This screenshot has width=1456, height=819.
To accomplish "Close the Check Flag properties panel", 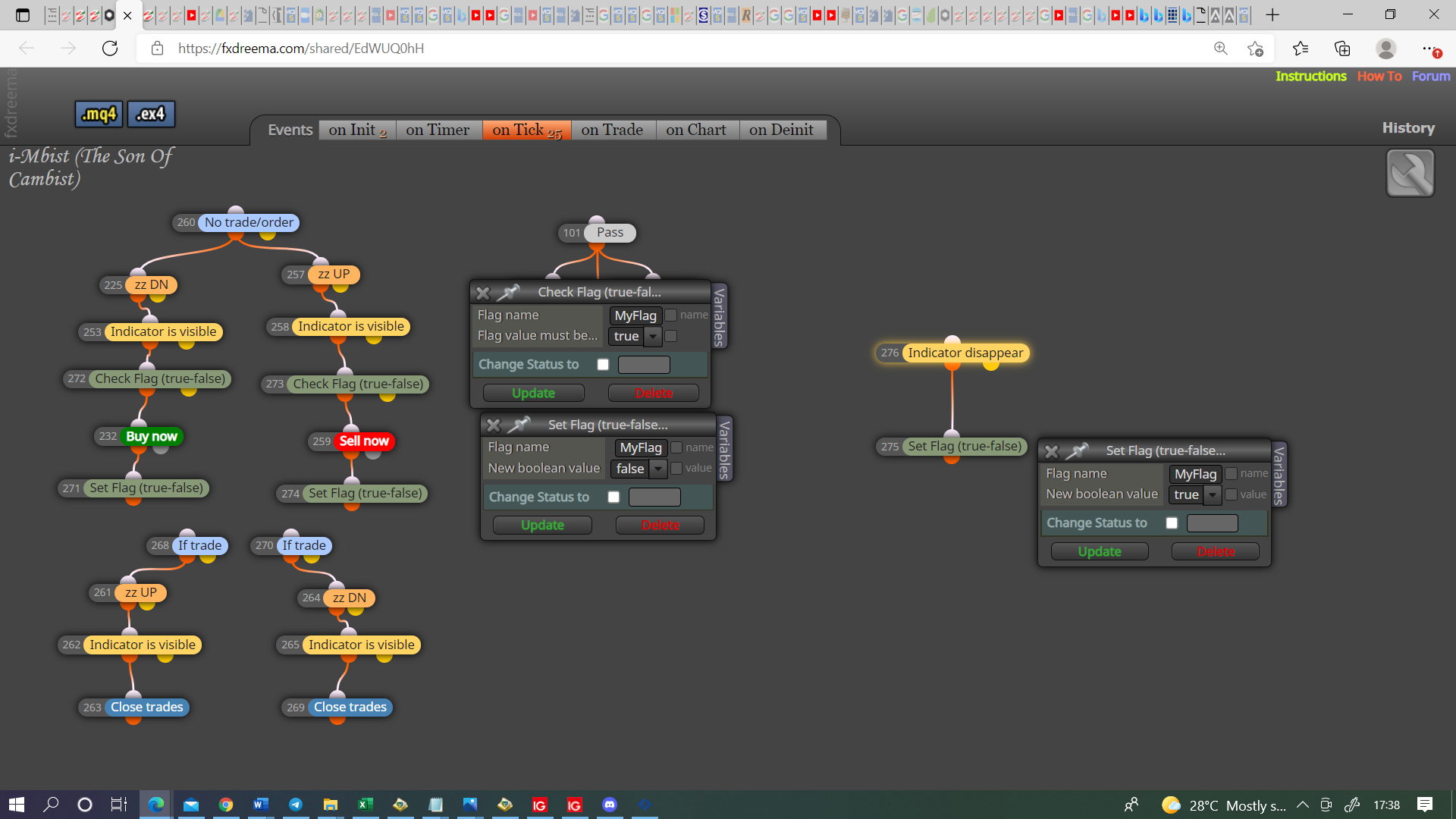I will point(483,293).
